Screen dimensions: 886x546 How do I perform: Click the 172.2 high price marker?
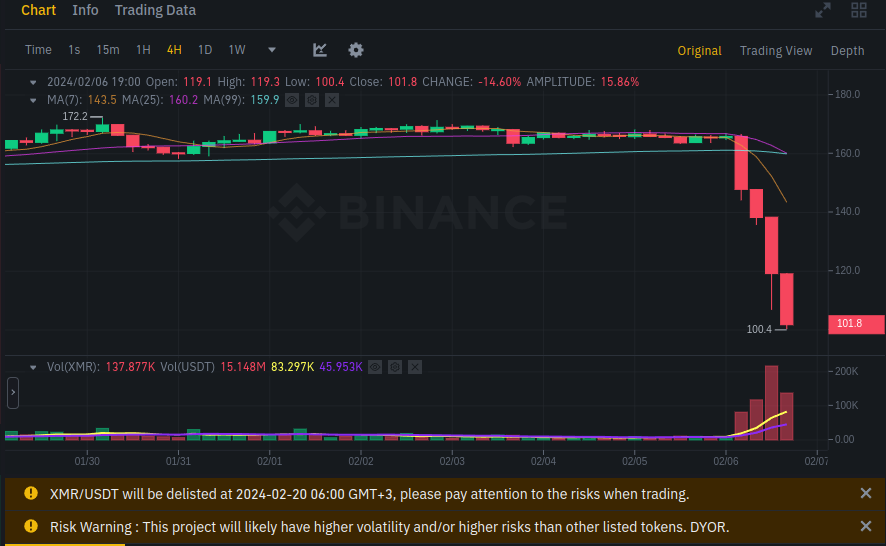(75, 116)
